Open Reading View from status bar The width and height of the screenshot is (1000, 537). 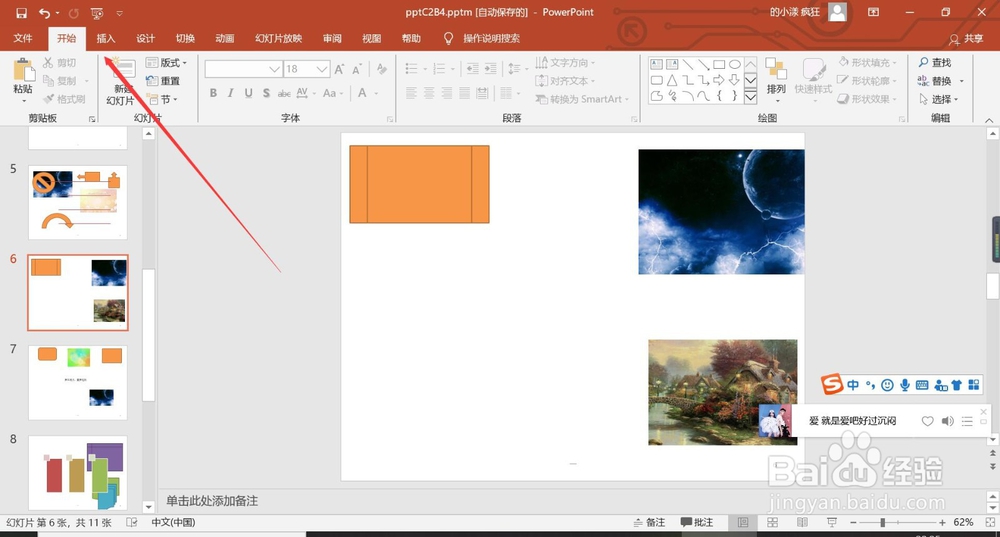point(802,522)
